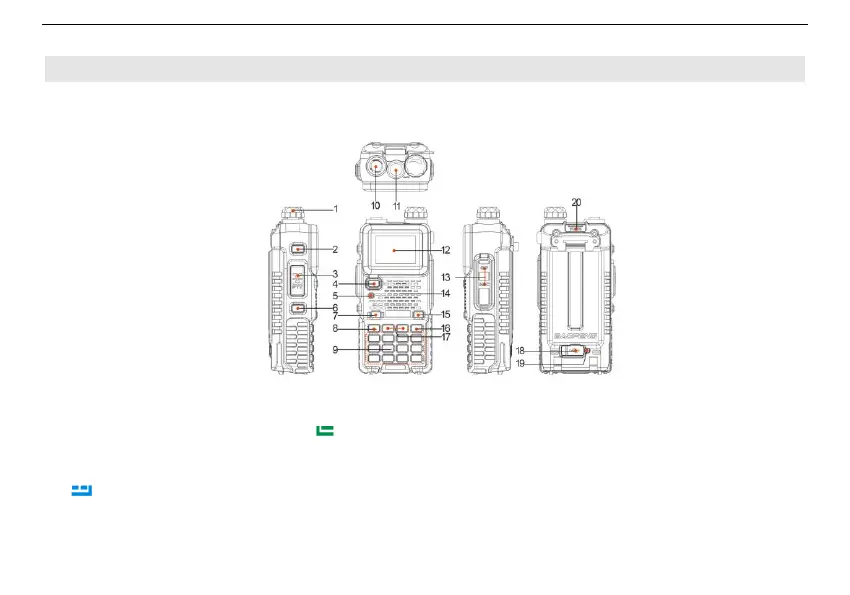
Task: Click the gray header bar at the page top
Action: [x=425, y=69]
